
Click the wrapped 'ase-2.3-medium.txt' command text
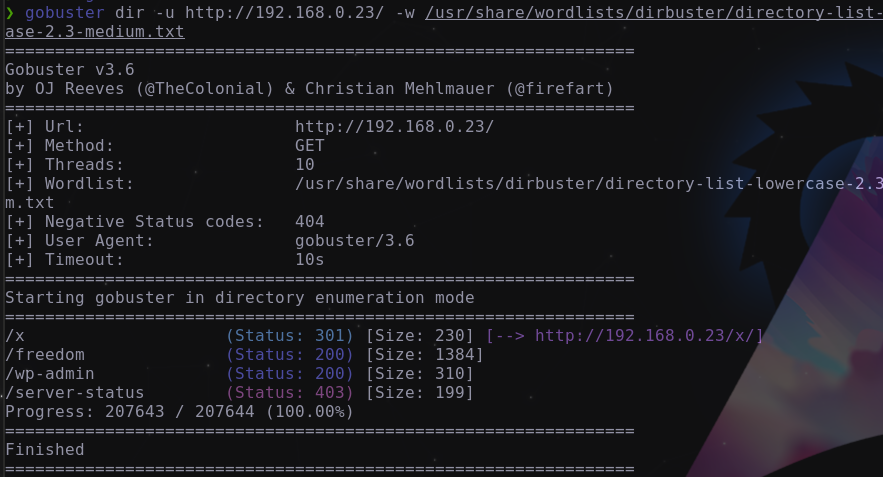[95, 32]
